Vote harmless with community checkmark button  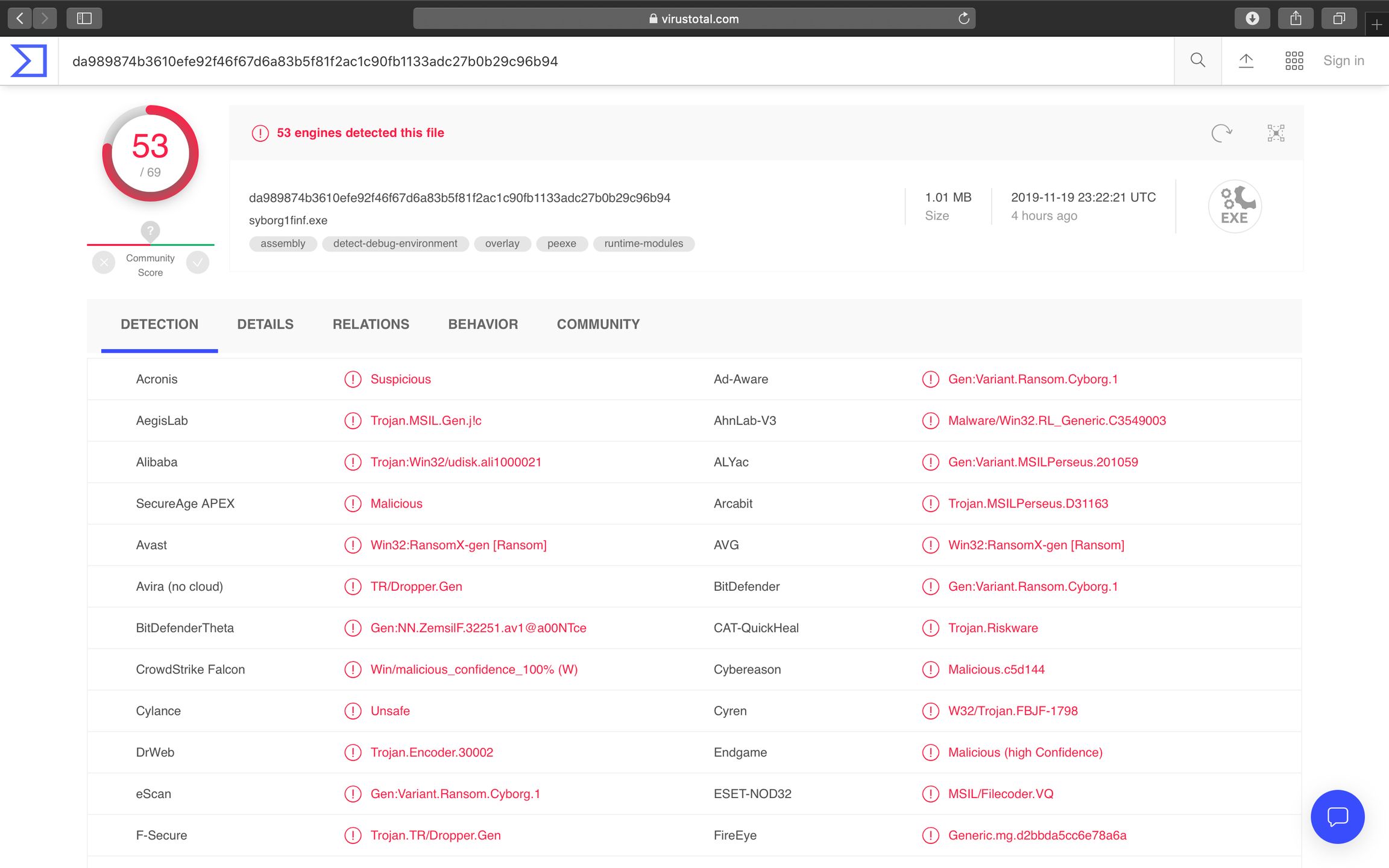[x=198, y=263]
